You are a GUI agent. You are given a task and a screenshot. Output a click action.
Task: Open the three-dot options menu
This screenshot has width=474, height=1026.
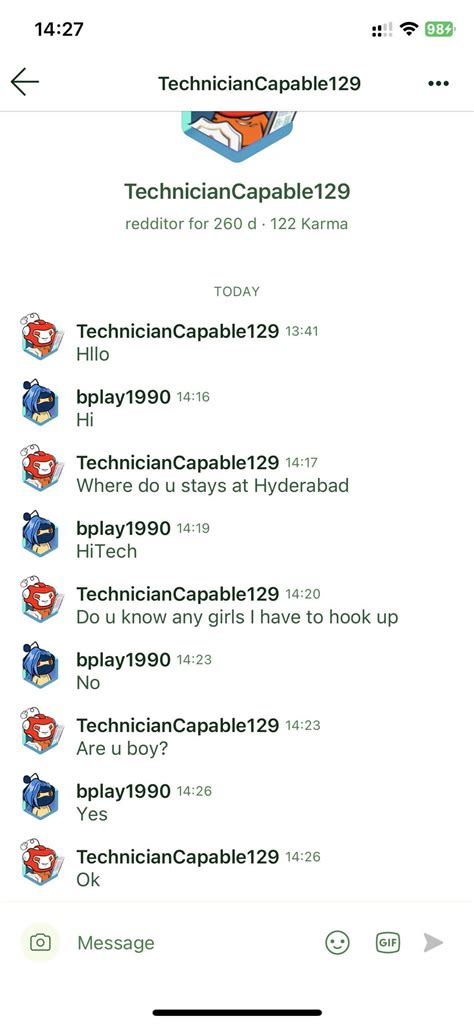(x=438, y=84)
